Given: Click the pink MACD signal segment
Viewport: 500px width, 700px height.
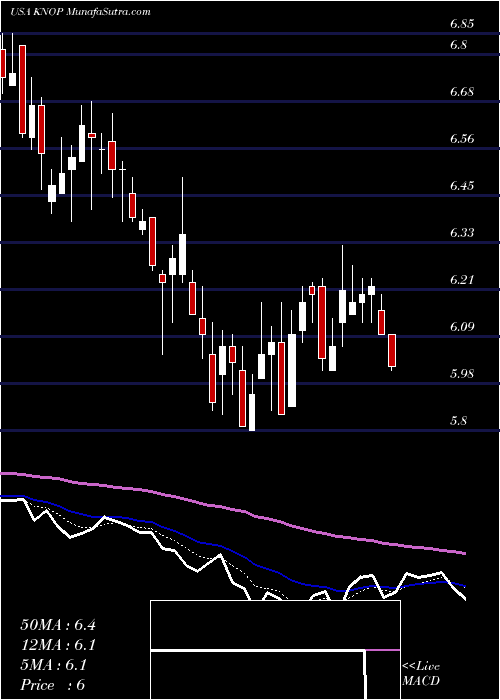Looking at the screenshot, I should pos(383,650).
